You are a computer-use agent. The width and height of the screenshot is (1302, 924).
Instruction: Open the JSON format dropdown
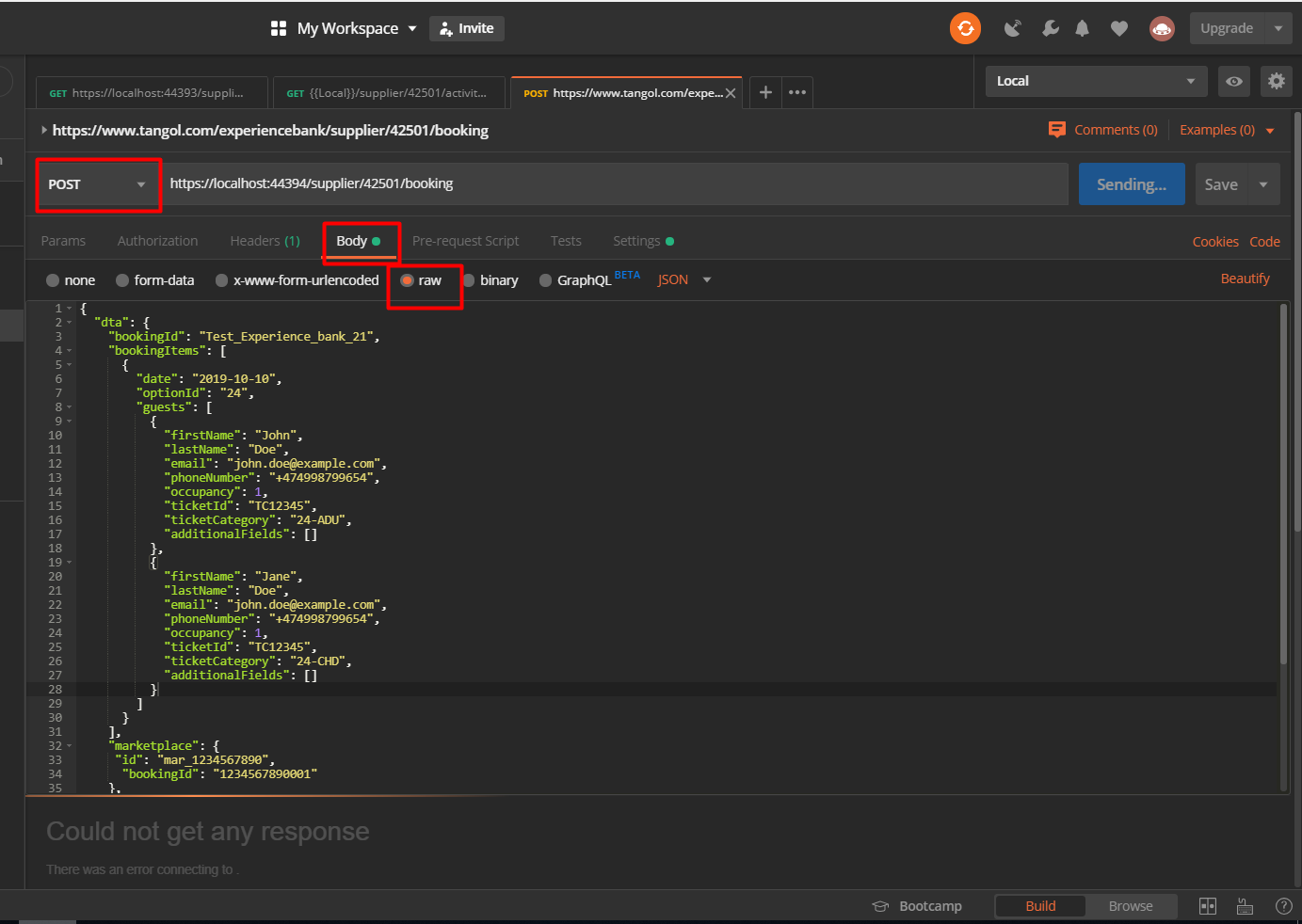pos(684,280)
